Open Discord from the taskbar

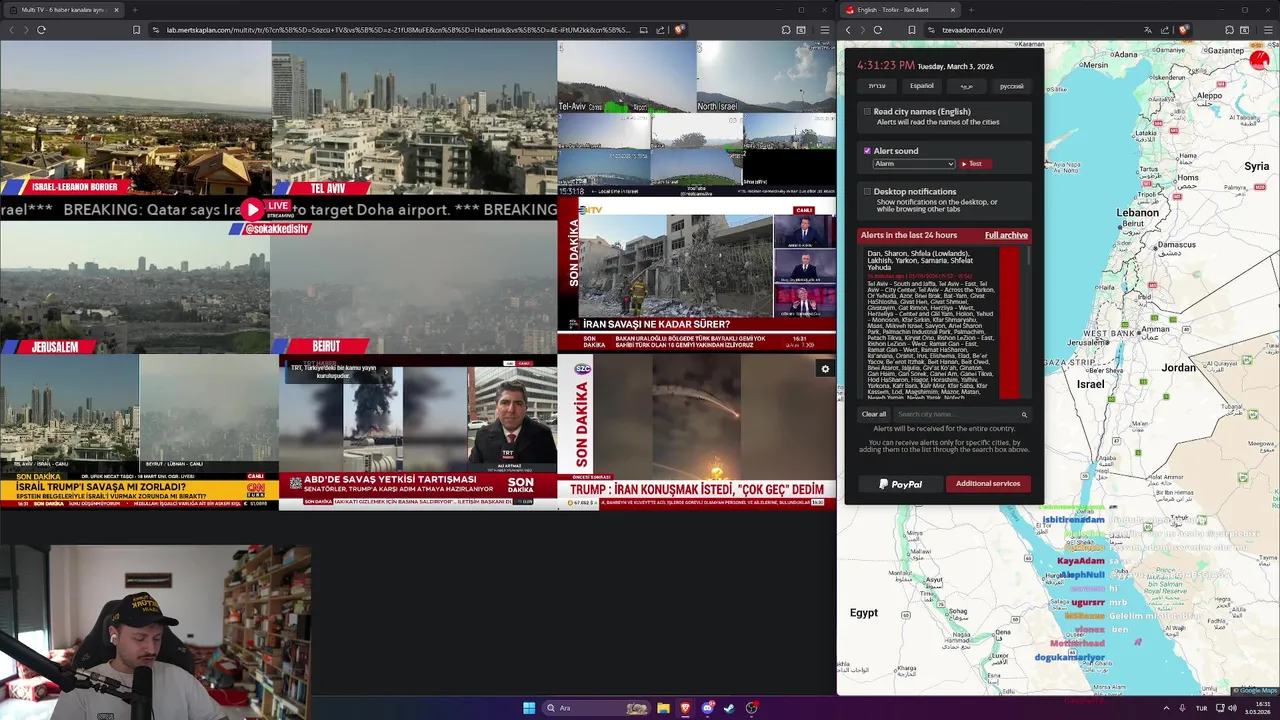coord(708,708)
